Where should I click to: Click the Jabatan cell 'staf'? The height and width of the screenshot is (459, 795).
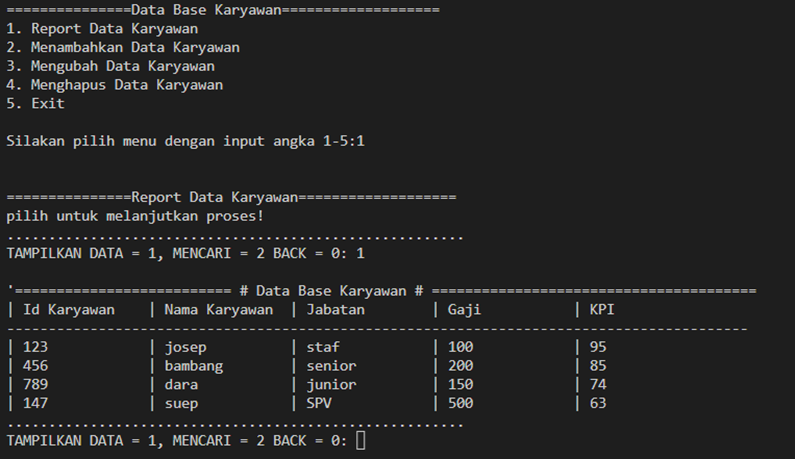(x=323, y=347)
